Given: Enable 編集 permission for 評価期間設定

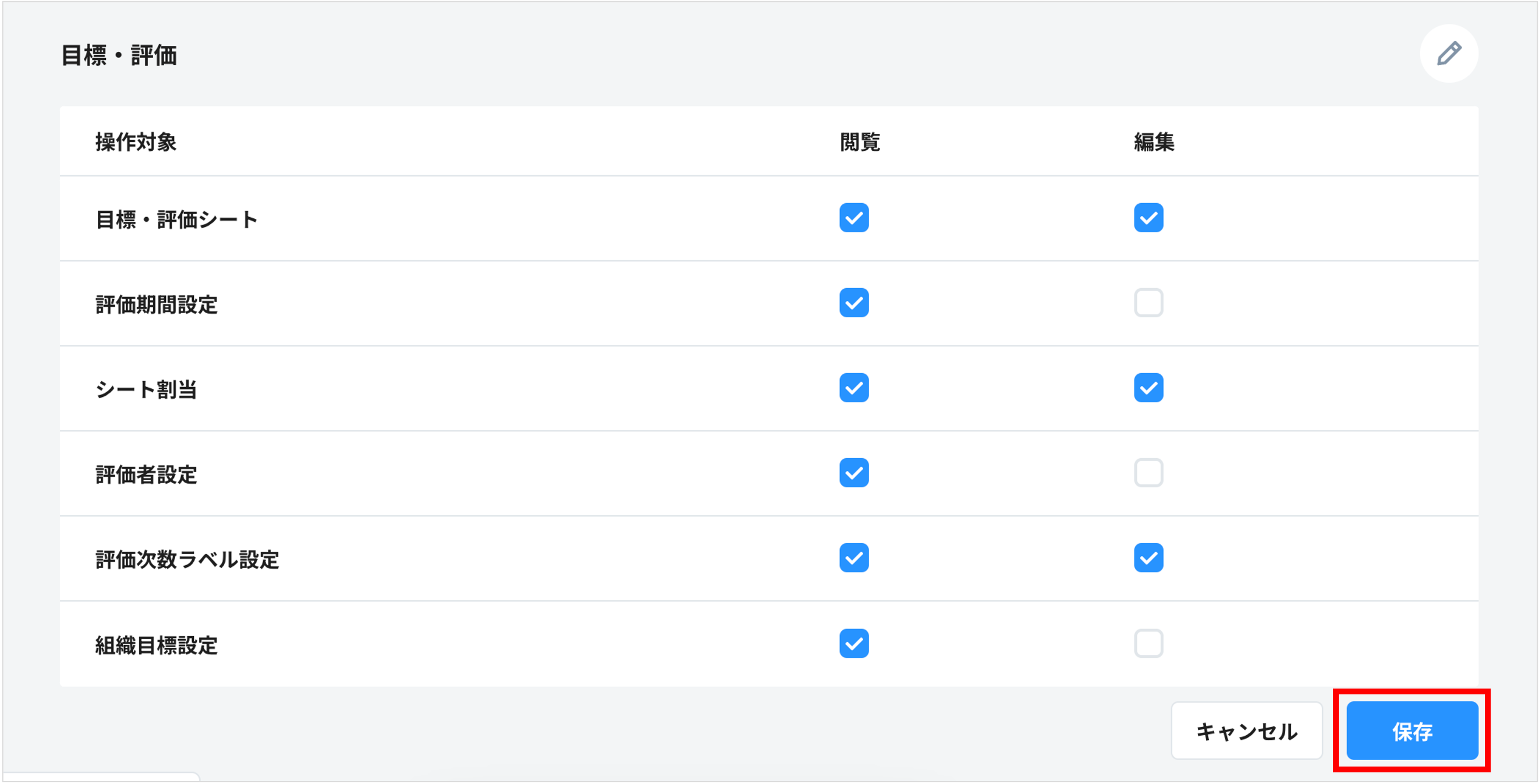Looking at the screenshot, I should 1148,303.
